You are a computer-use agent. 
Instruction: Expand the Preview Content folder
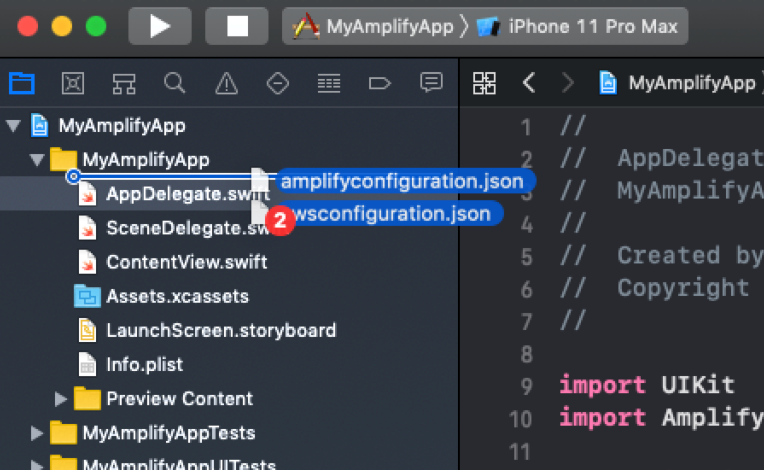point(60,399)
